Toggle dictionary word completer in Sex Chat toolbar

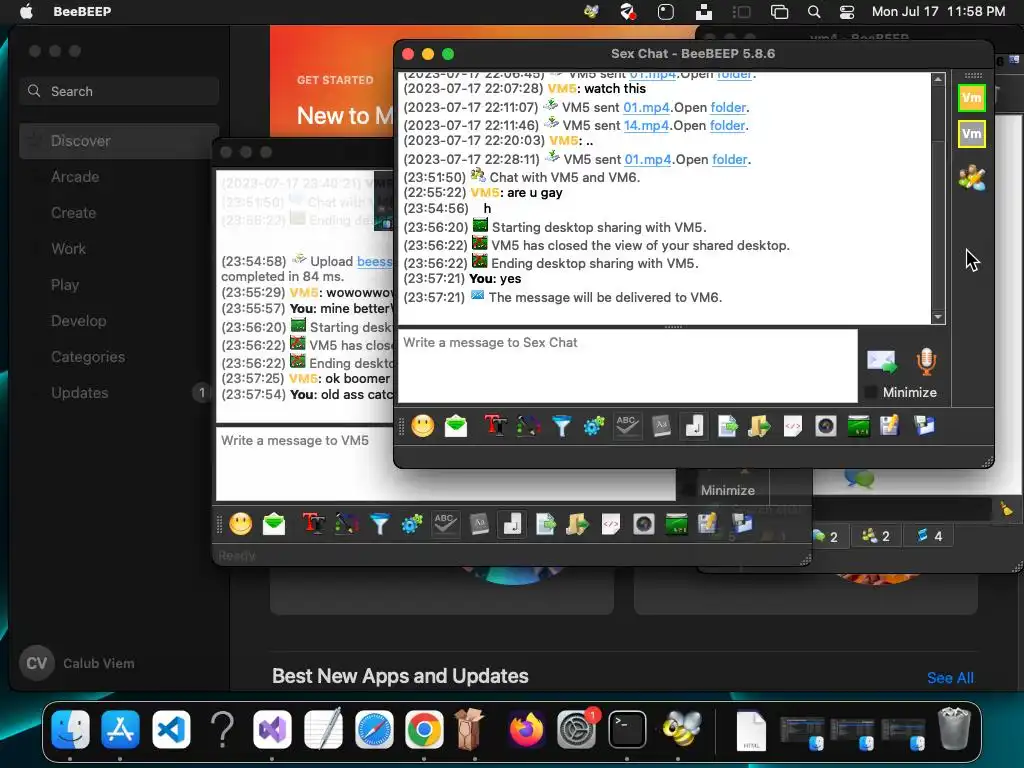click(x=661, y=426)
